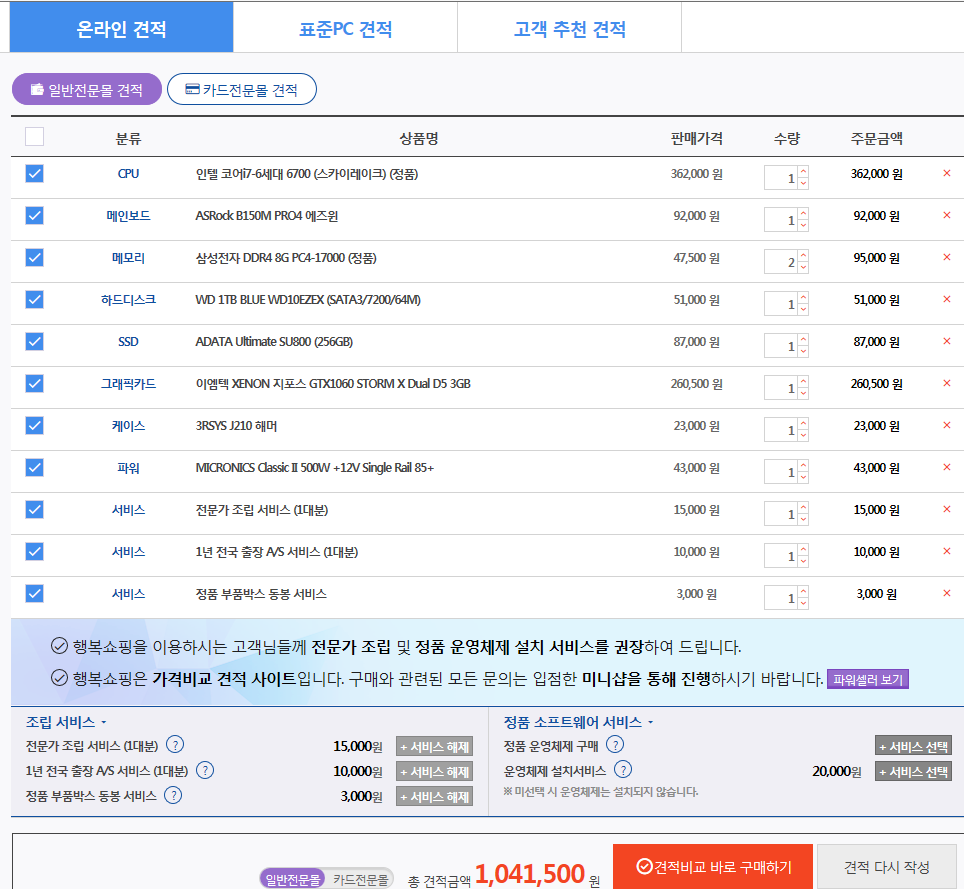Expand the 조립 서비스 section arrow

pyautogui.click(x=103, y=722)
